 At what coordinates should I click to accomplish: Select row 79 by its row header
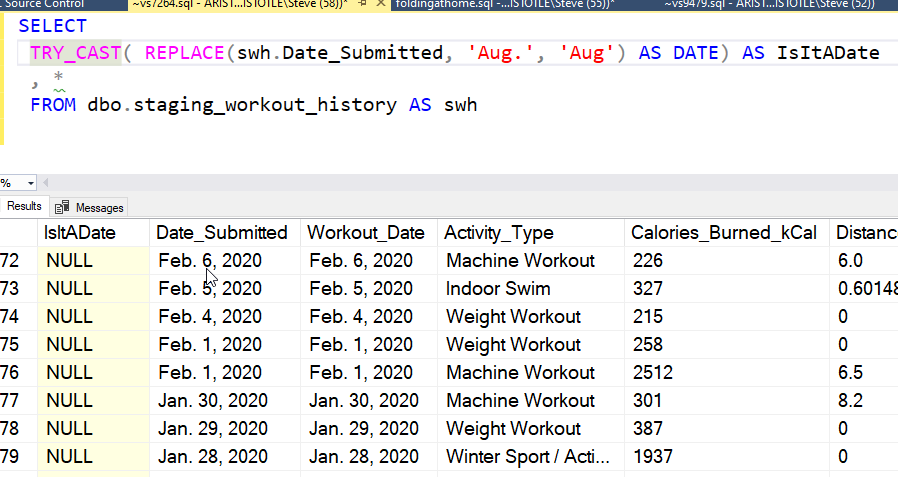[x=12, y=457]
